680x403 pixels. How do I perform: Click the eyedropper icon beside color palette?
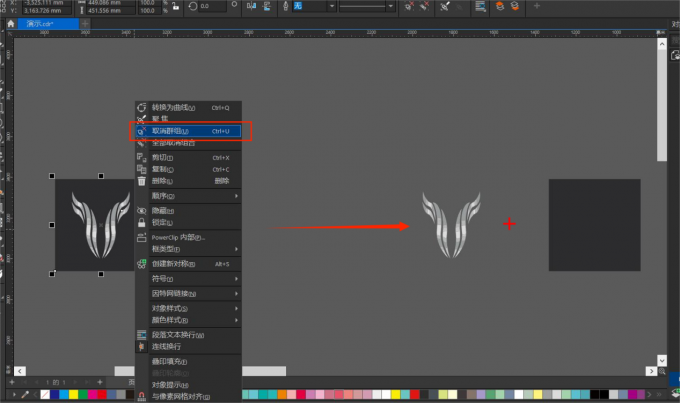[x=25, y=396]
